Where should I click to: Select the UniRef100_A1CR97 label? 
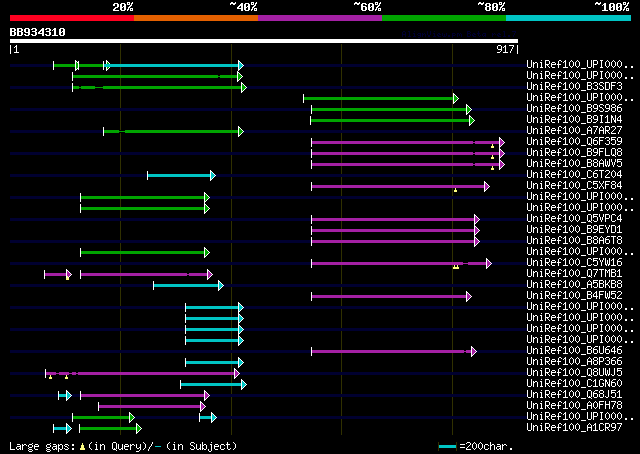pyautogui.click(x=574, y=428)
